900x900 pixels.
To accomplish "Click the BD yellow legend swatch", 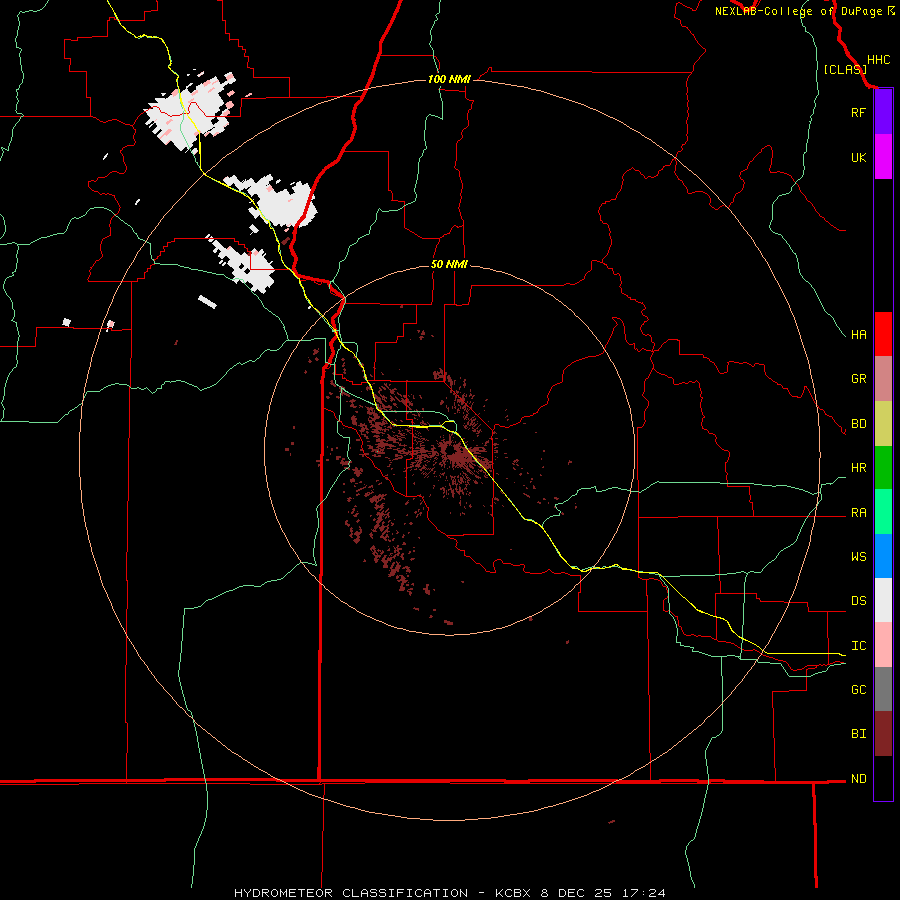I will point(883,424).
